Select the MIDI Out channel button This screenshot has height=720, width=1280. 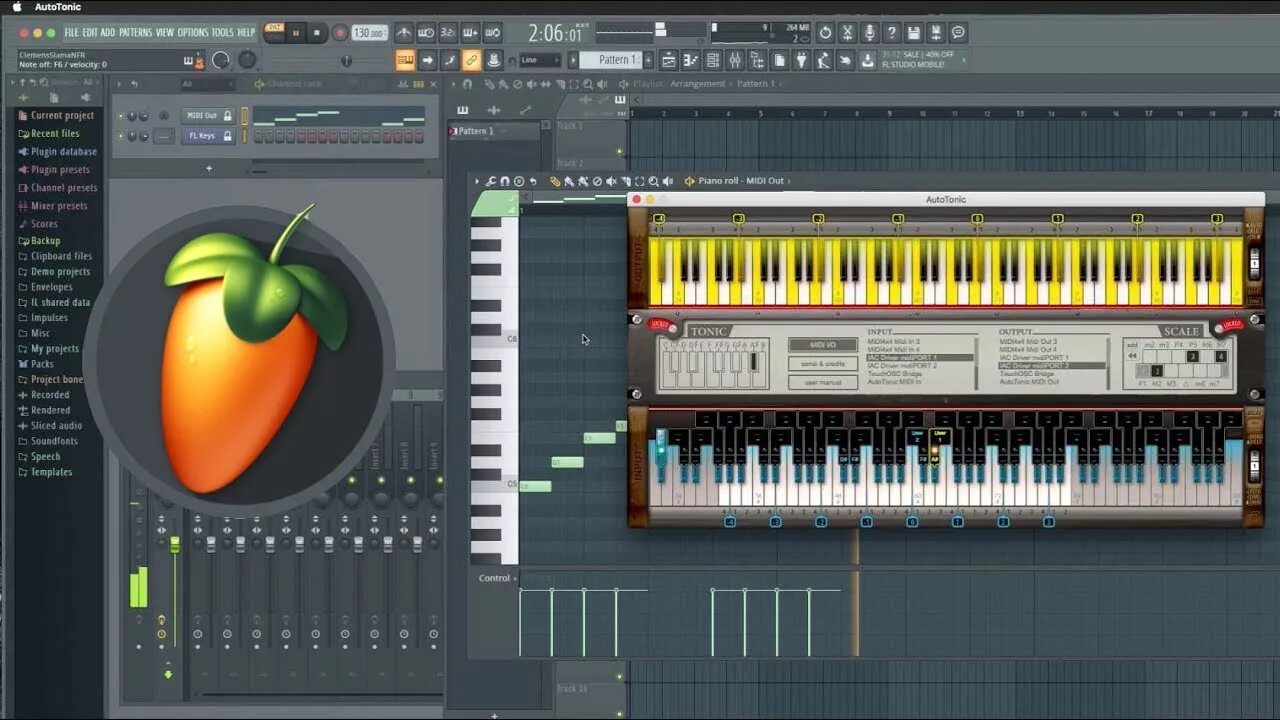point(207,116)
